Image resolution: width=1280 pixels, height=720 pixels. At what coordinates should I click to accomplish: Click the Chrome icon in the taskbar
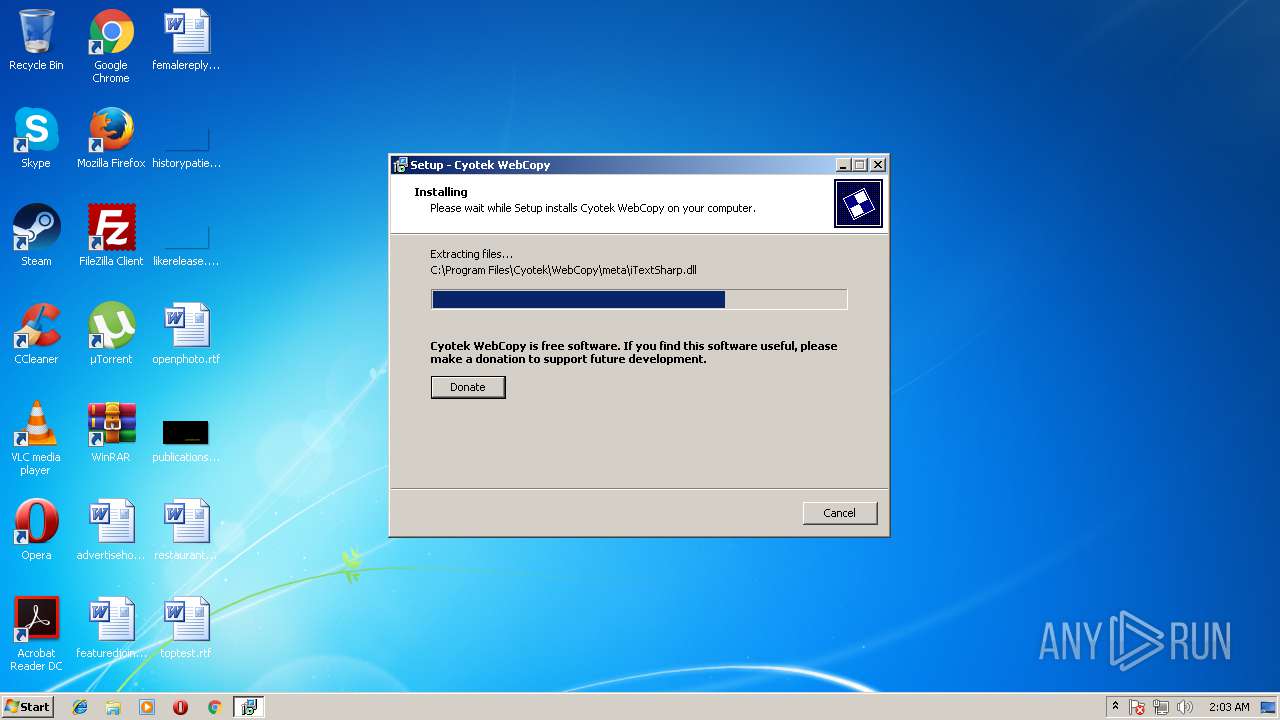(x=214, y=707)
